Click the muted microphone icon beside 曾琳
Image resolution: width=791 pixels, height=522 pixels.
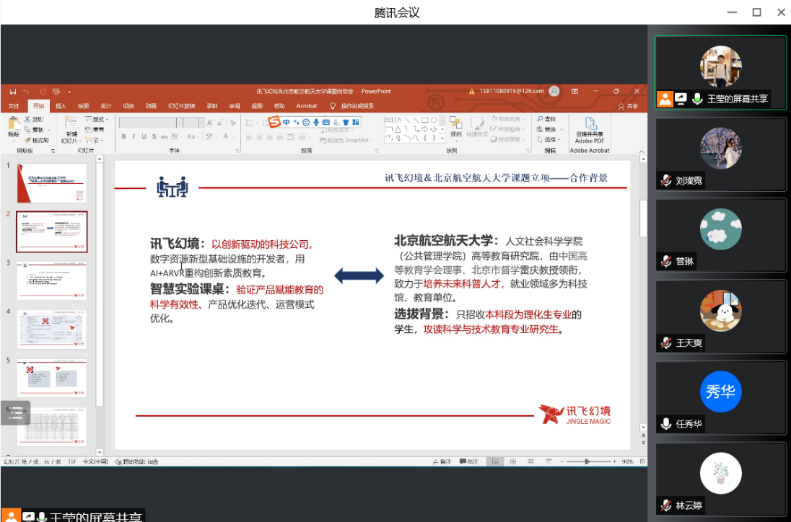coord(665,261)
